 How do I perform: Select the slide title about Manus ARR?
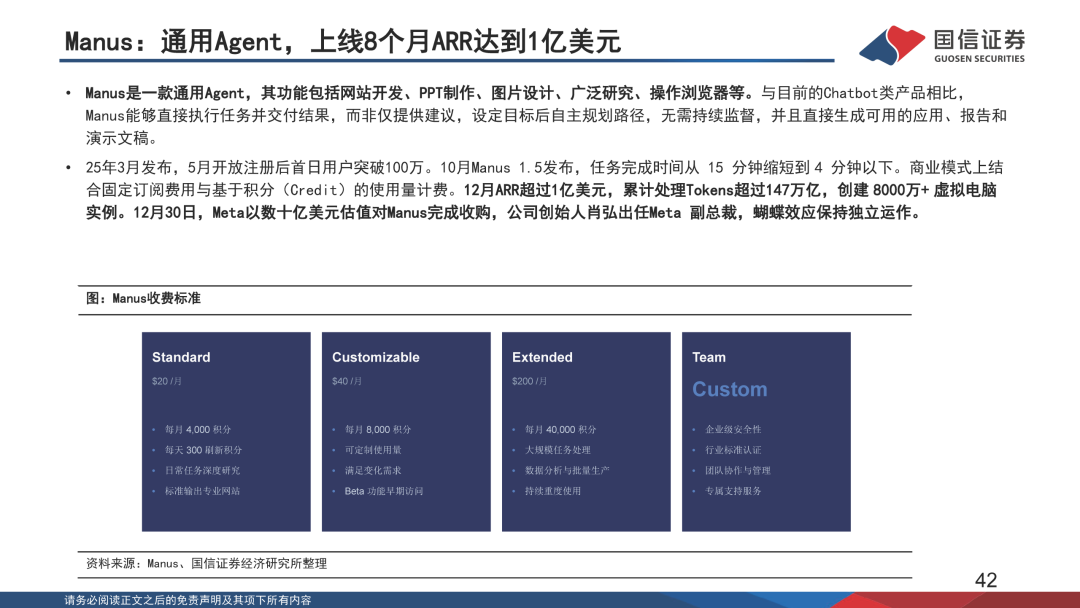[x=342, y=41]
